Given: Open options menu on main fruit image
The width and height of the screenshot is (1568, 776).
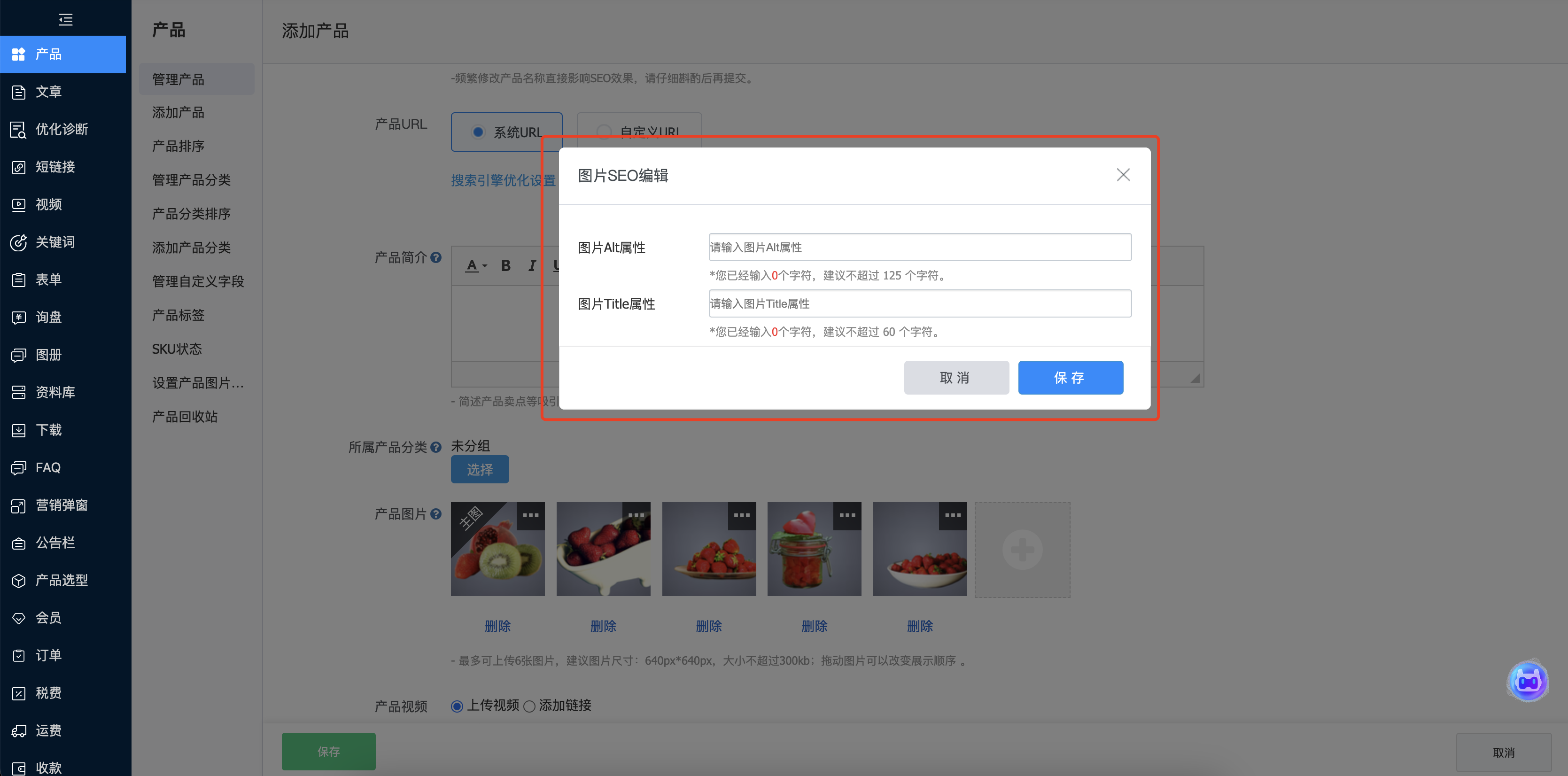Looking at the screenshot, I should 530,515.
